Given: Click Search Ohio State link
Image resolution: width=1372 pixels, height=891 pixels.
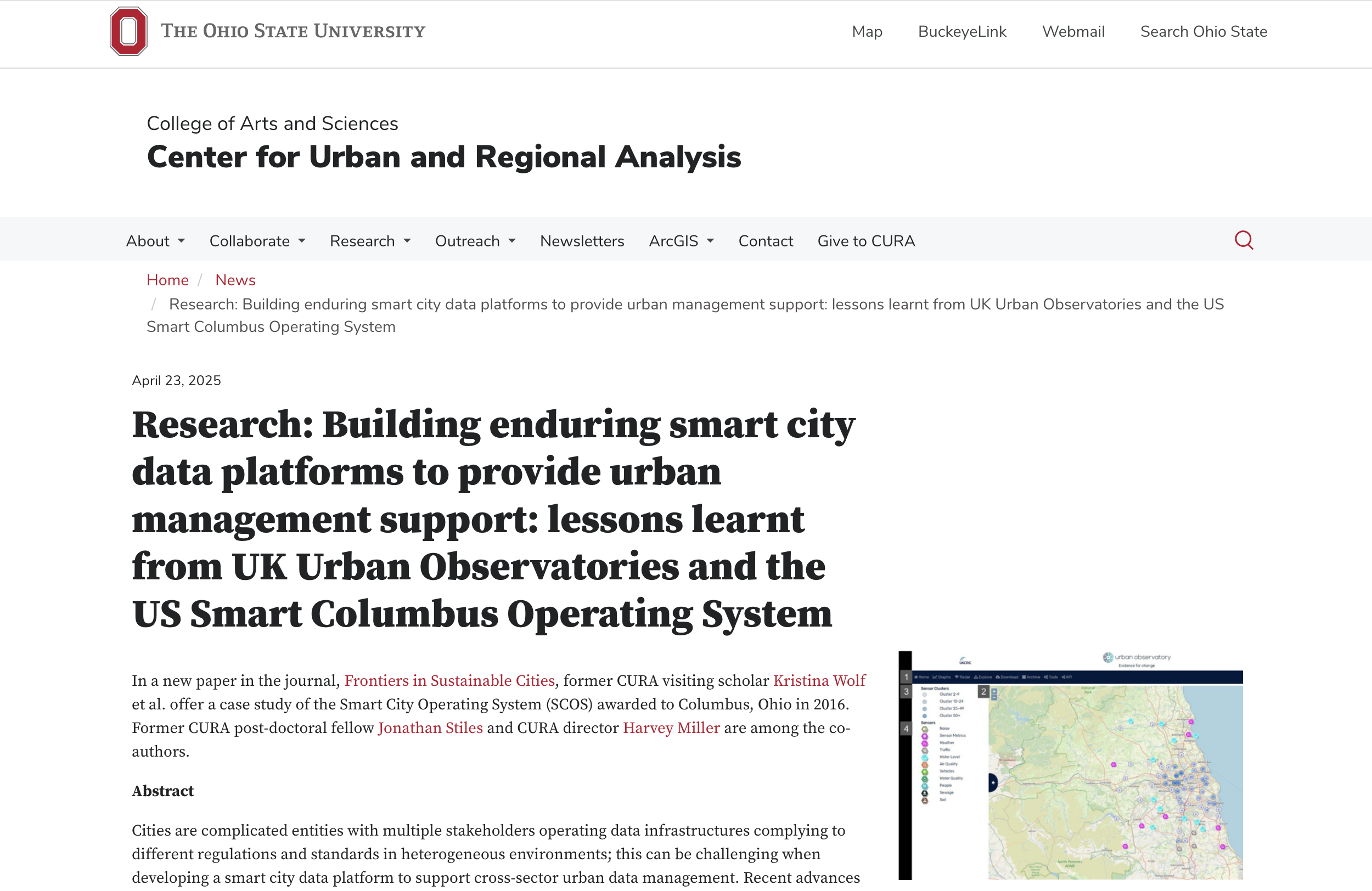Looking at the screenshot, I should pos(1203,32).
